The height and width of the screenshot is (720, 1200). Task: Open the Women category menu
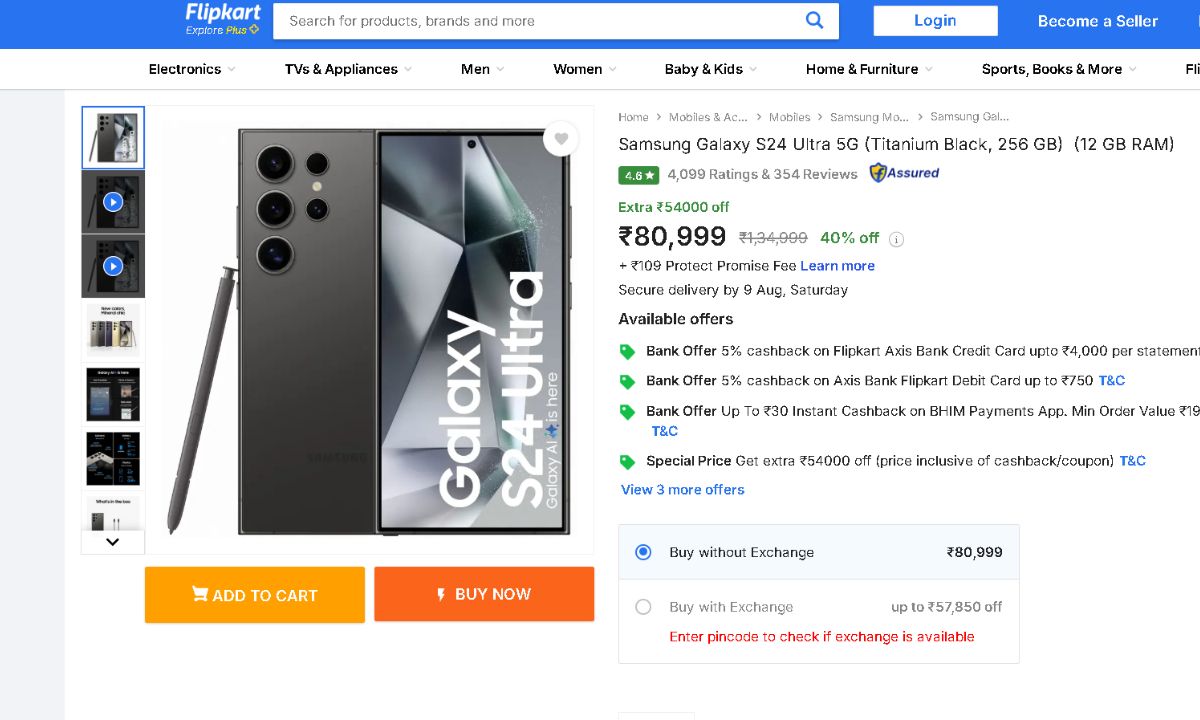[584, 69]
